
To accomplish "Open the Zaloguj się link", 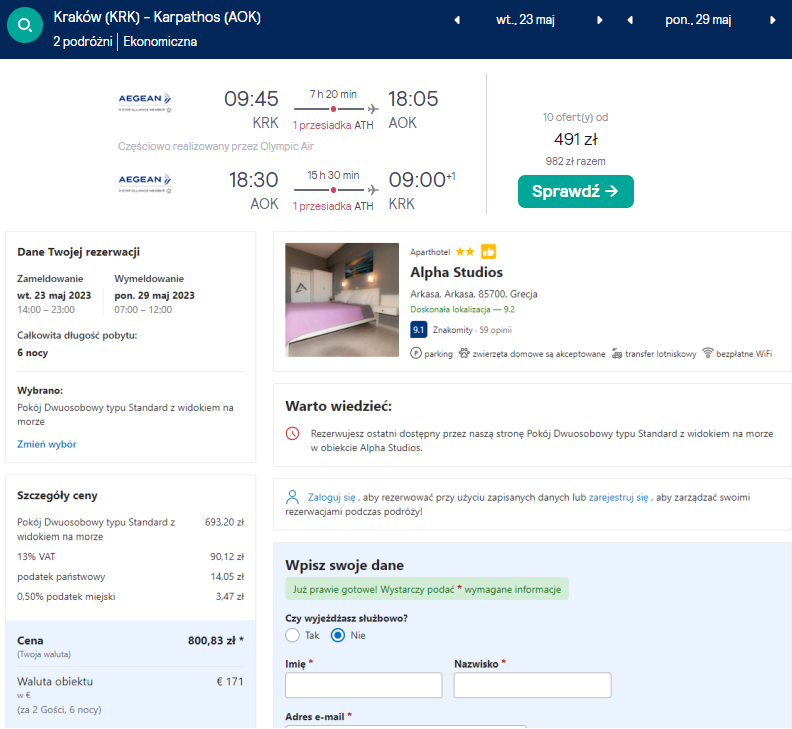I will 331,498.
